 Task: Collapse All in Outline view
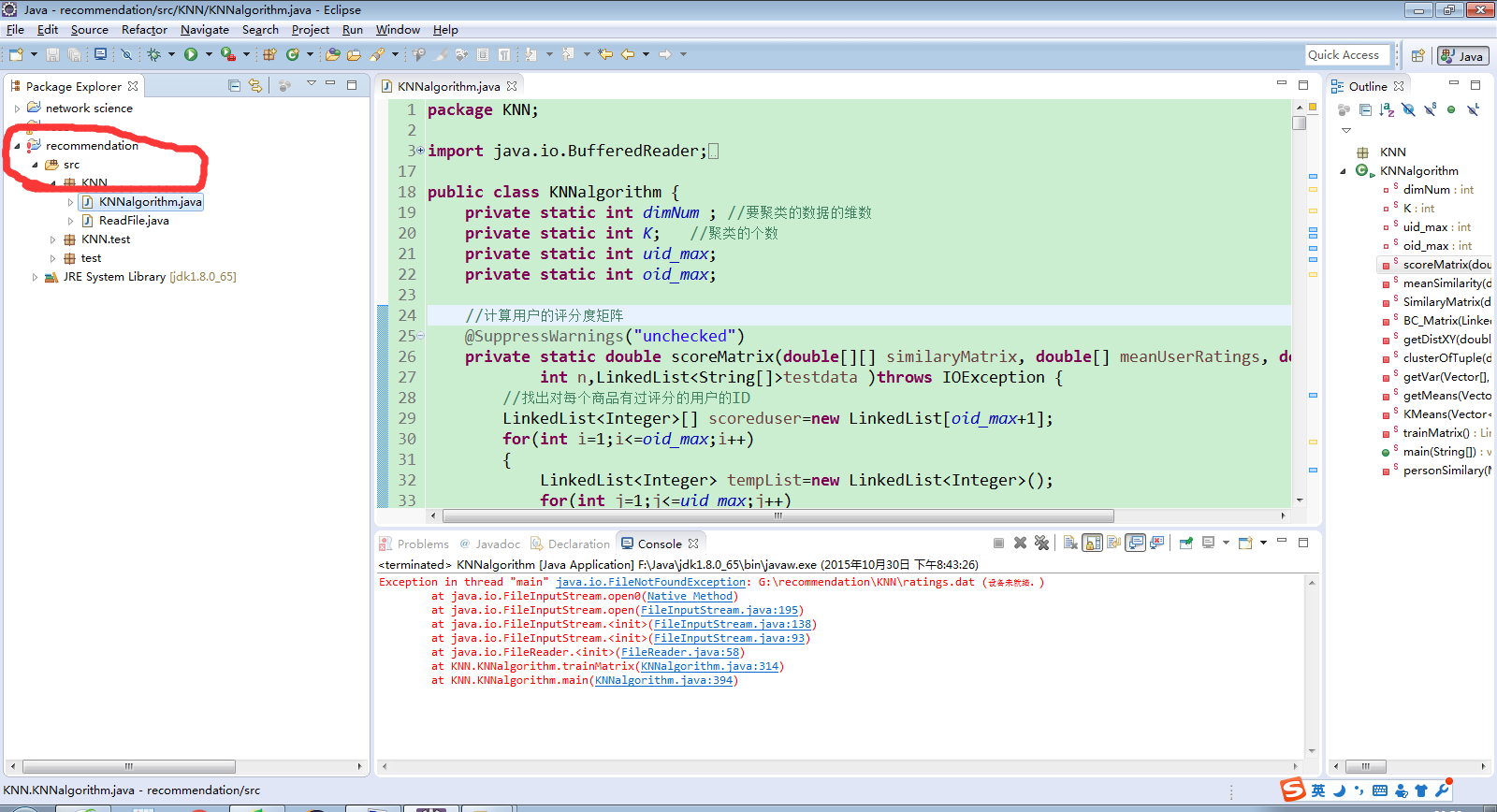pyautogui.click(x=1365, y=109)
